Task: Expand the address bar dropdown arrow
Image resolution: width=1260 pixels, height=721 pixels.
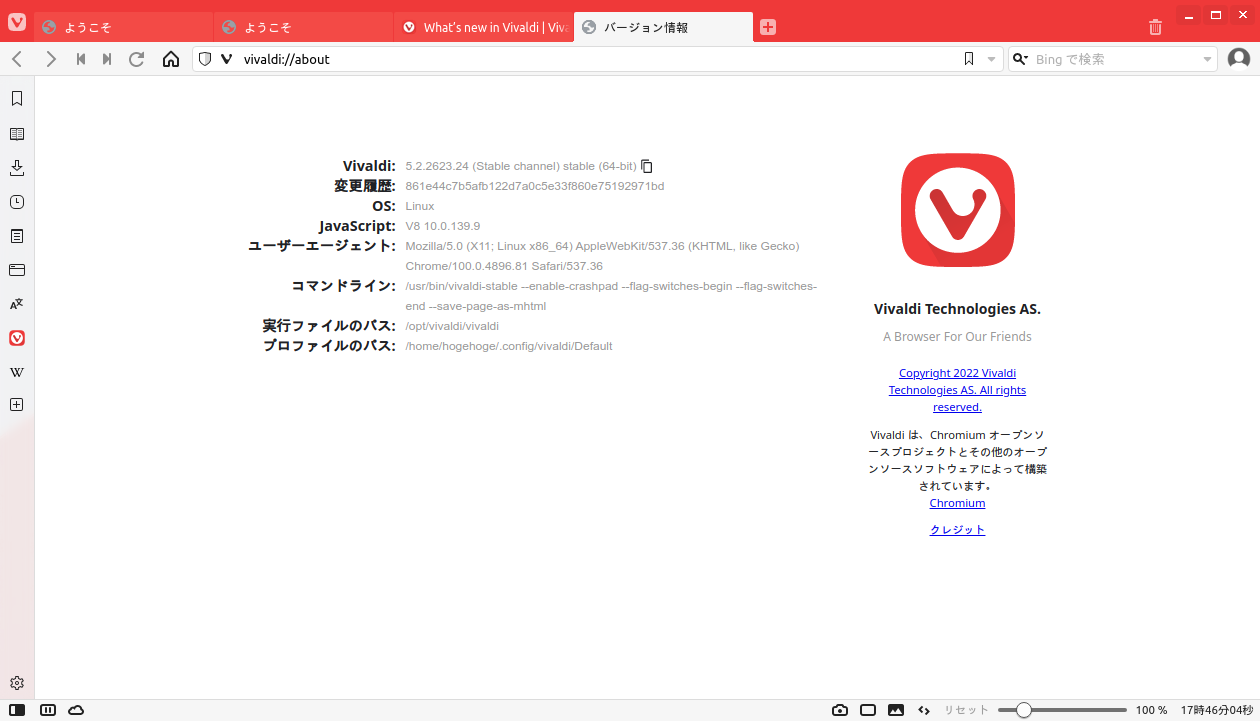Action: click(x=991, y=59)
